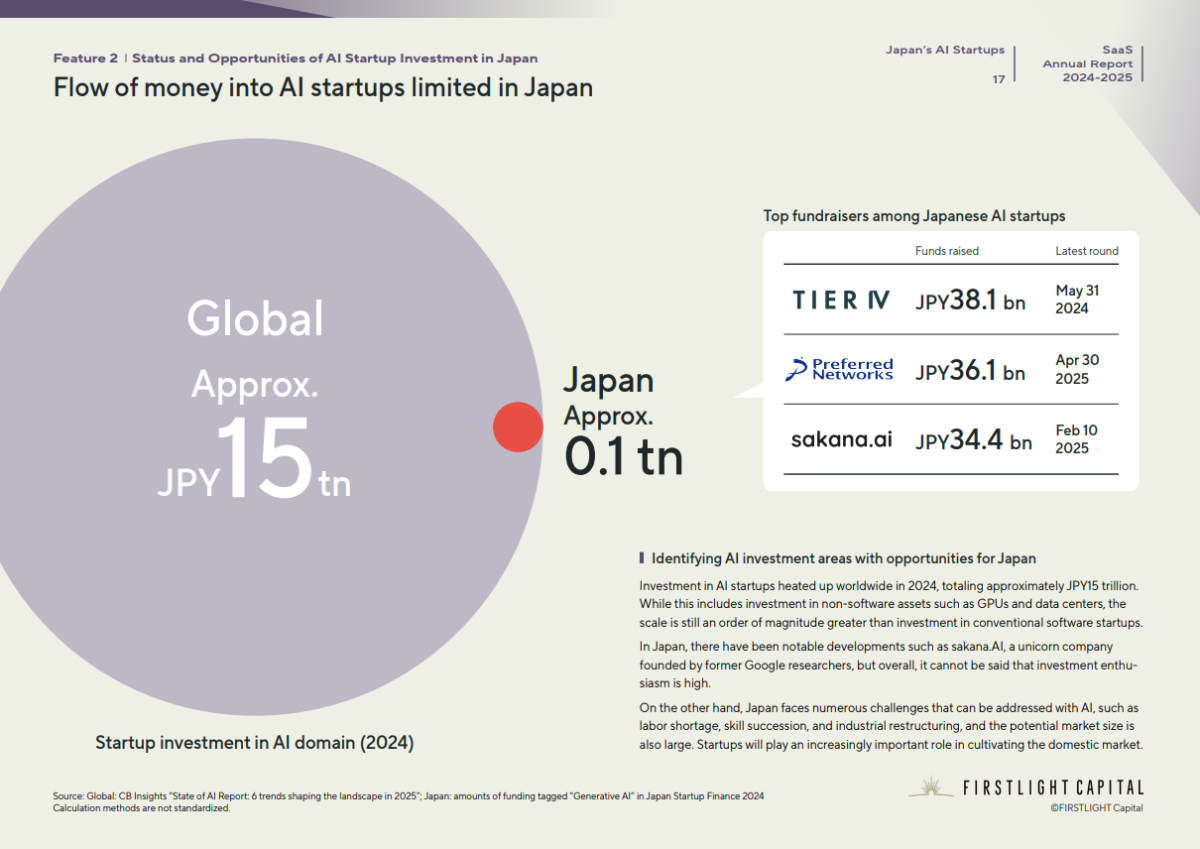Click the Firstlight Capital logo
The image size is (1200, 849).
coord(1026,787)
